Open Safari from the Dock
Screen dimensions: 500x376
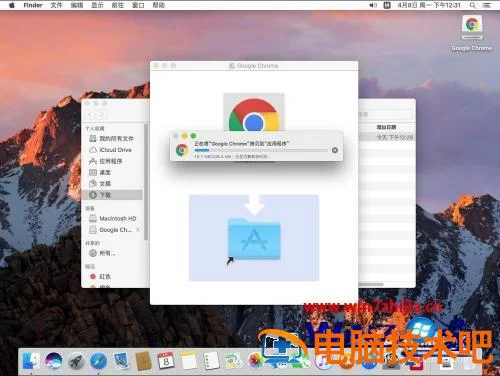pos(99,361)
